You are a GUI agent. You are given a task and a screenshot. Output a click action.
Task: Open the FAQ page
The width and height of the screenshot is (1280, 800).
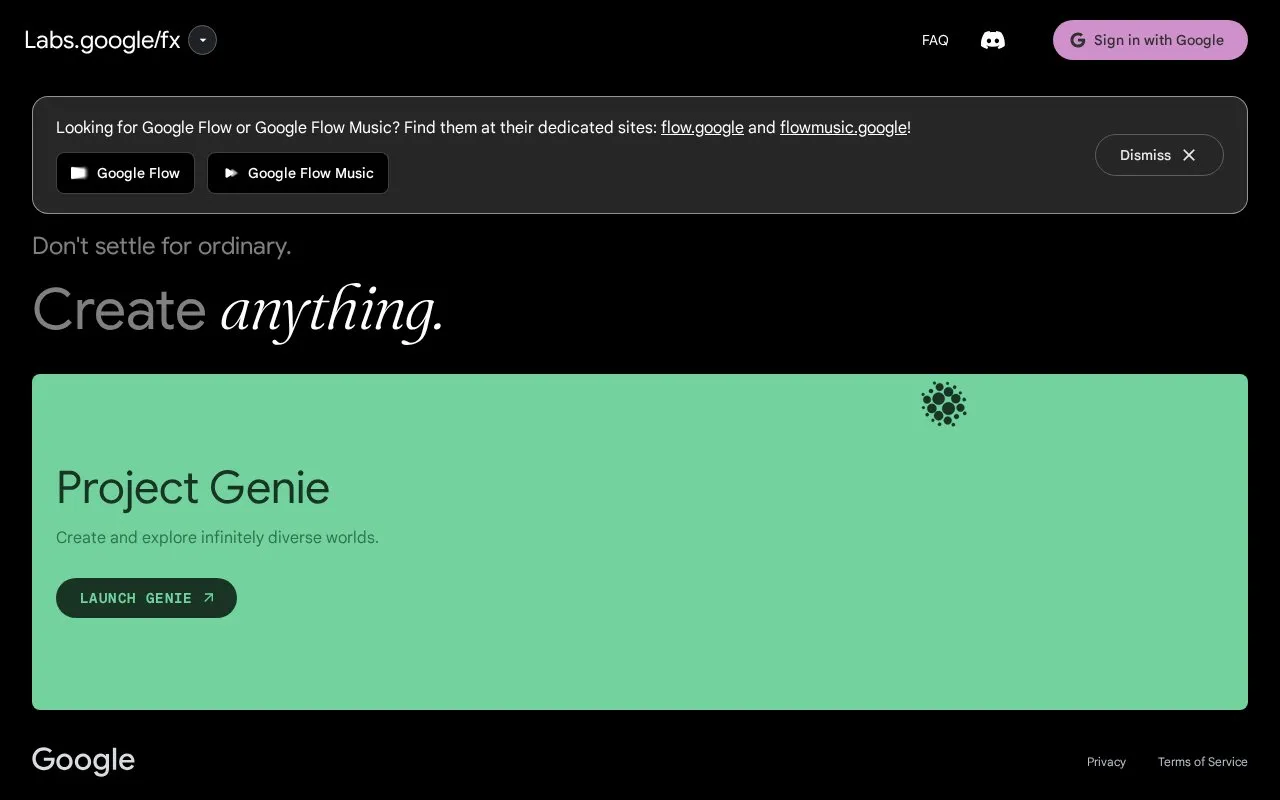pyautogui.click(x=935, y=40)
